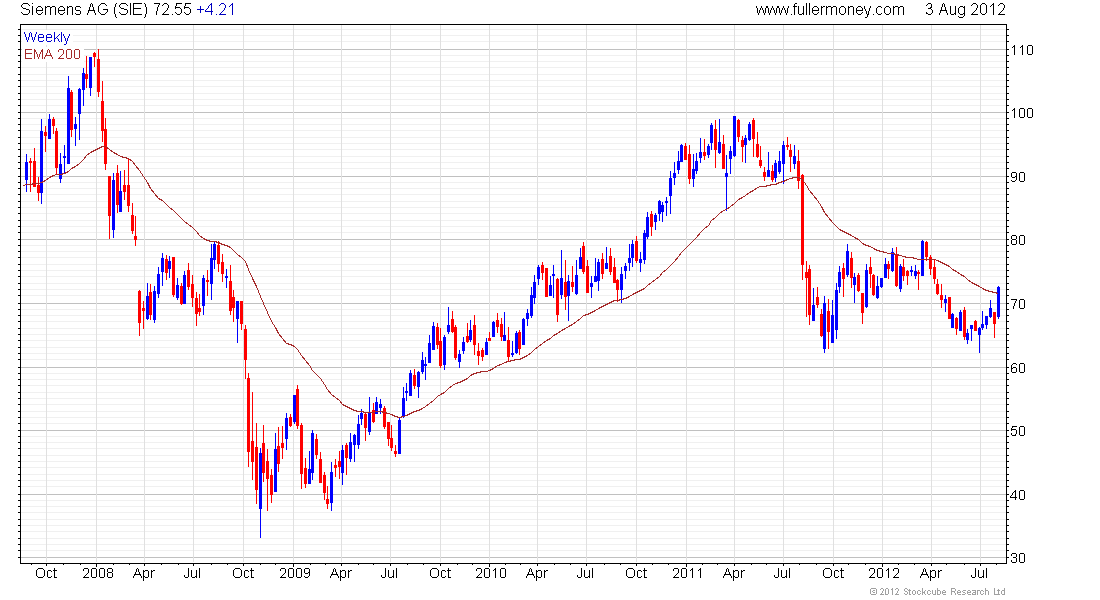Click the peak candle near 110 in 2008
The width and height of the screenshot is (1100, 600).
click(98, 72)
